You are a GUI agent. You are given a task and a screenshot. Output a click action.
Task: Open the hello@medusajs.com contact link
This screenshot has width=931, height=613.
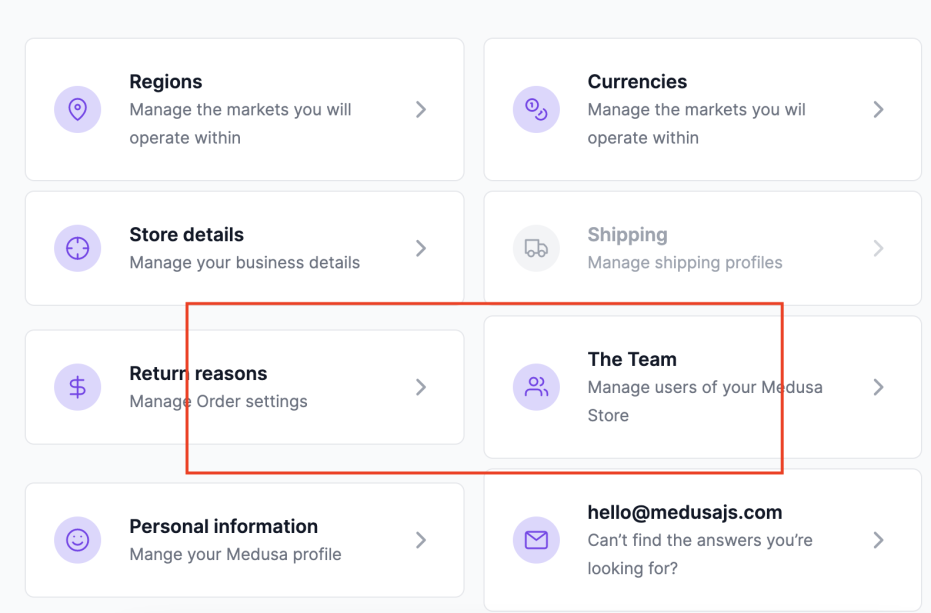tap(685, 512)
